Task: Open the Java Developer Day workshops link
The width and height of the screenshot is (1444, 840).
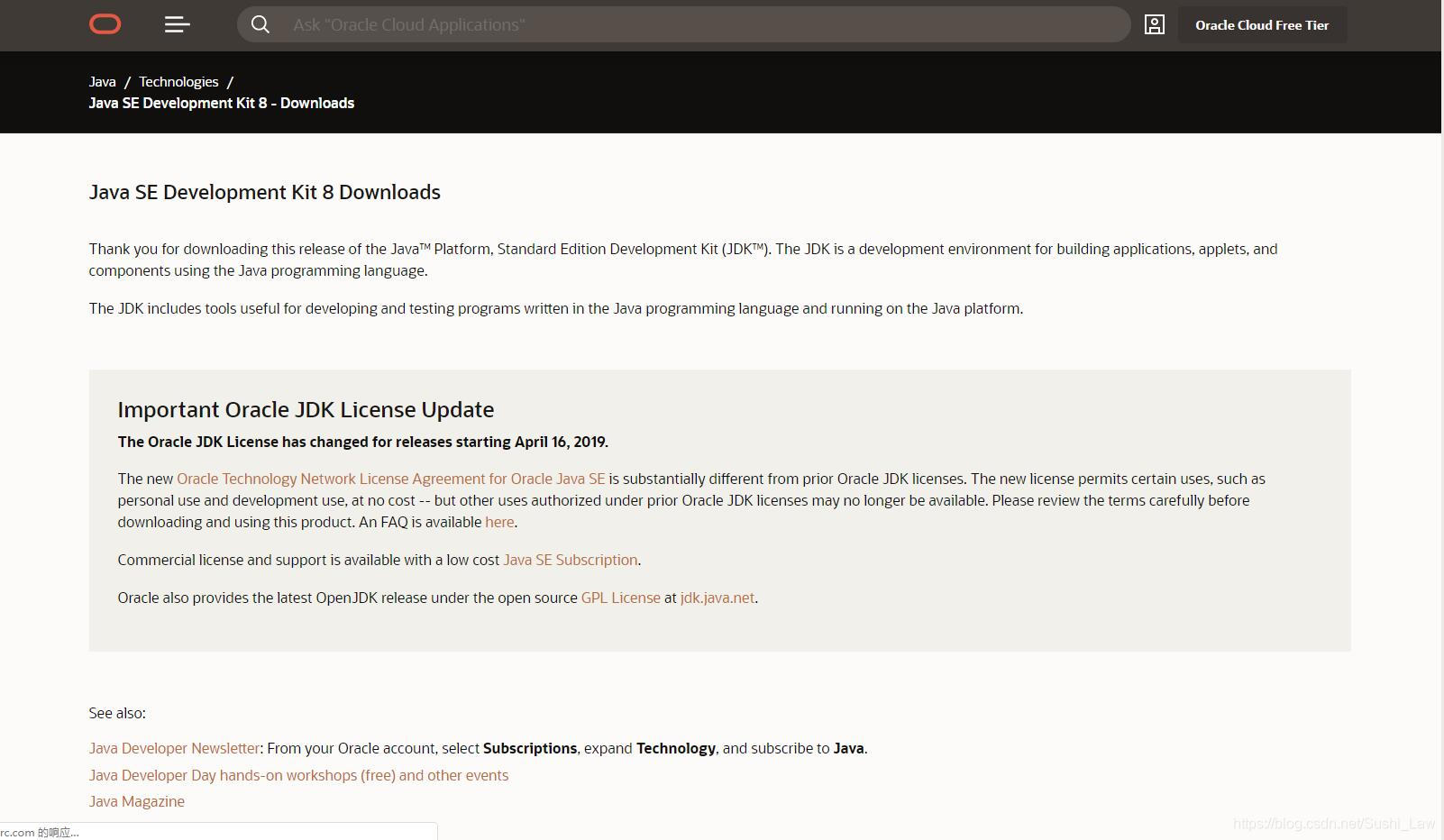Action: 298,775
